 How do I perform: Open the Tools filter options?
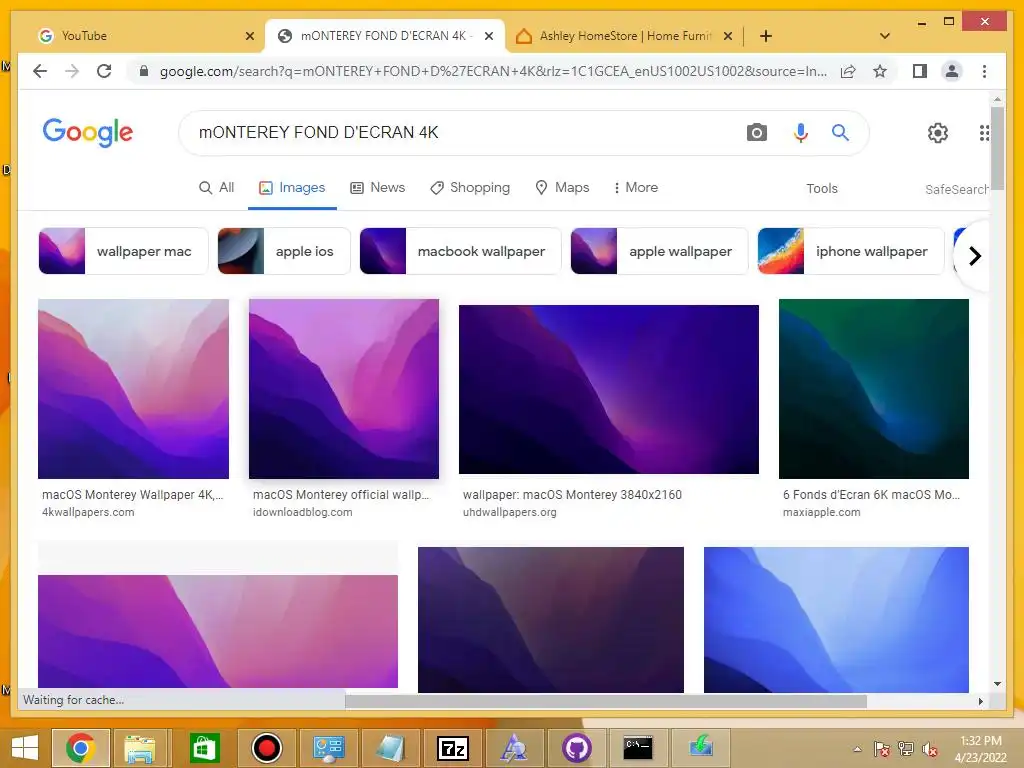822,189
